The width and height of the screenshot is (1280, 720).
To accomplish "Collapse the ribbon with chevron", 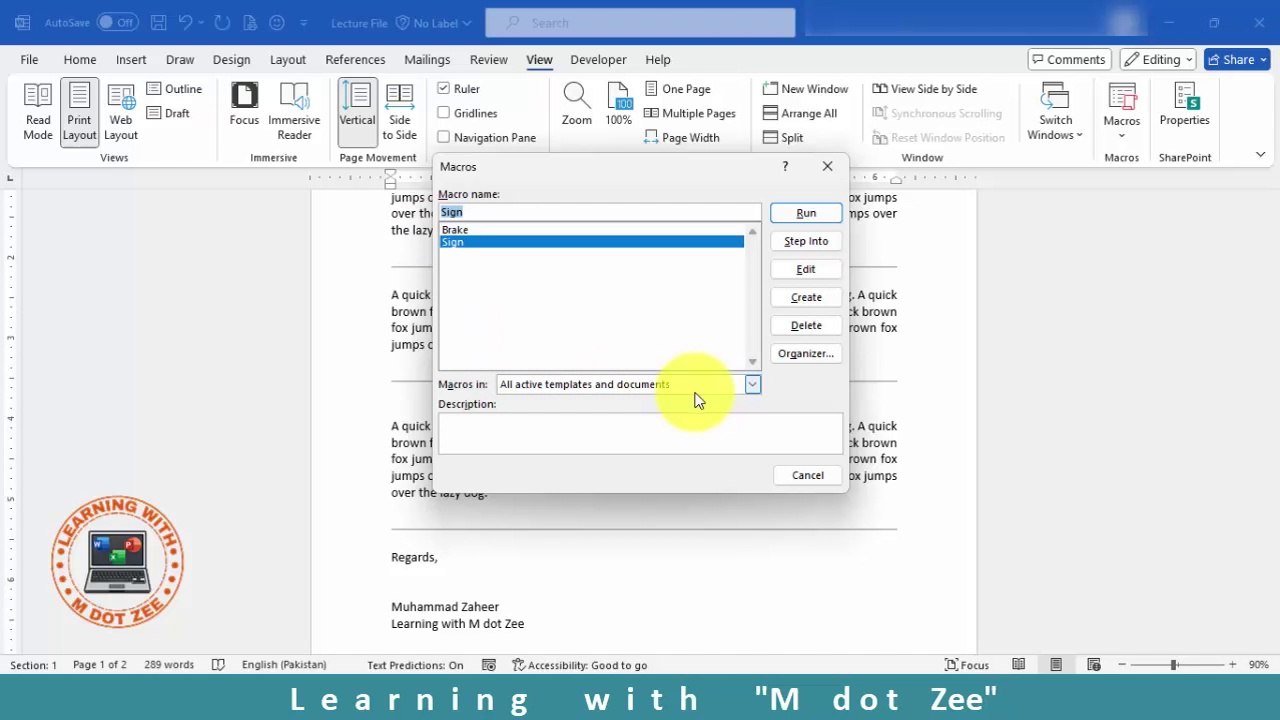I will tap(1260, 154).
